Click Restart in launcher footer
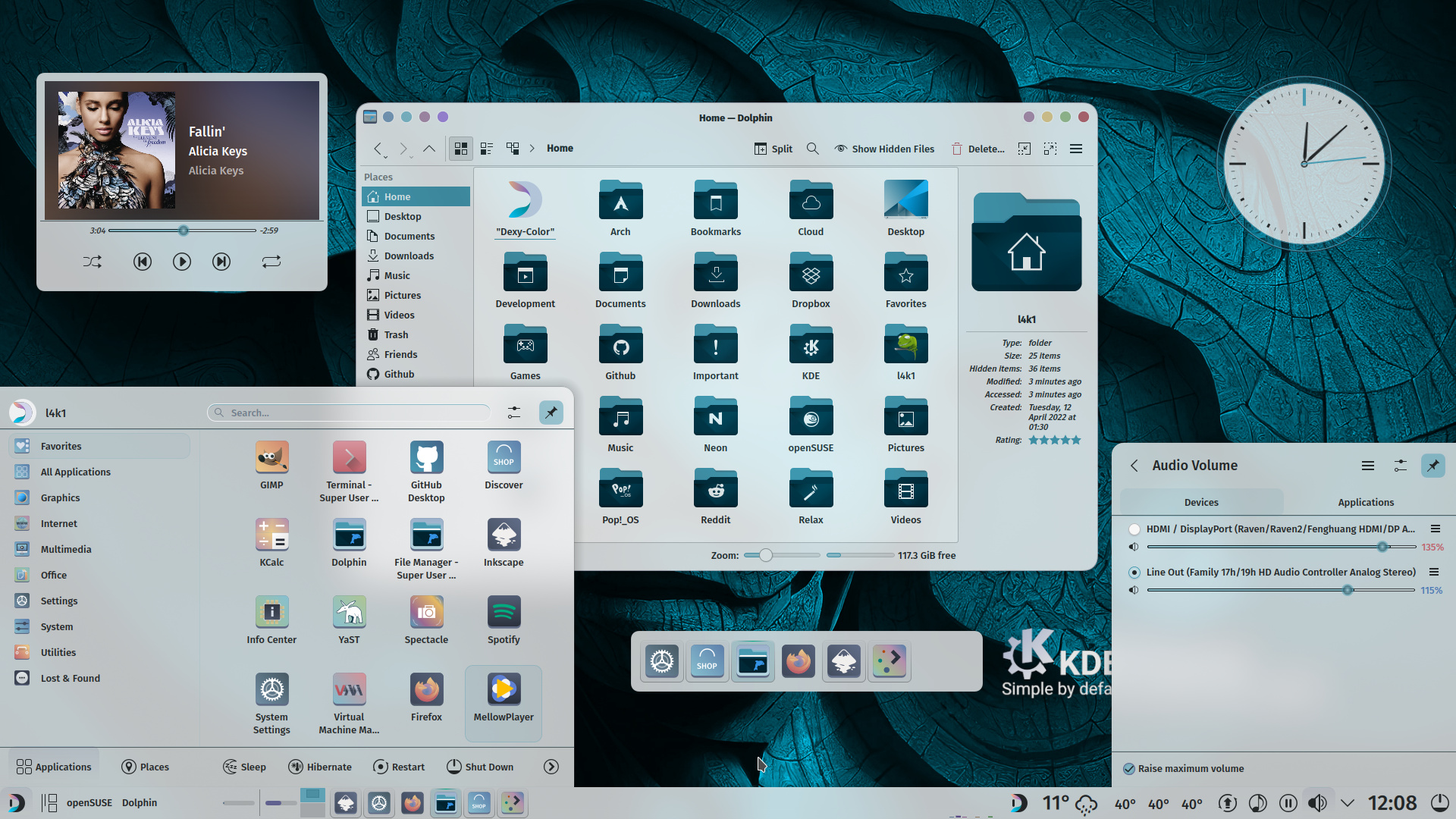The height and width of the screenshot is (819, 1456). [x=399, y=767]
